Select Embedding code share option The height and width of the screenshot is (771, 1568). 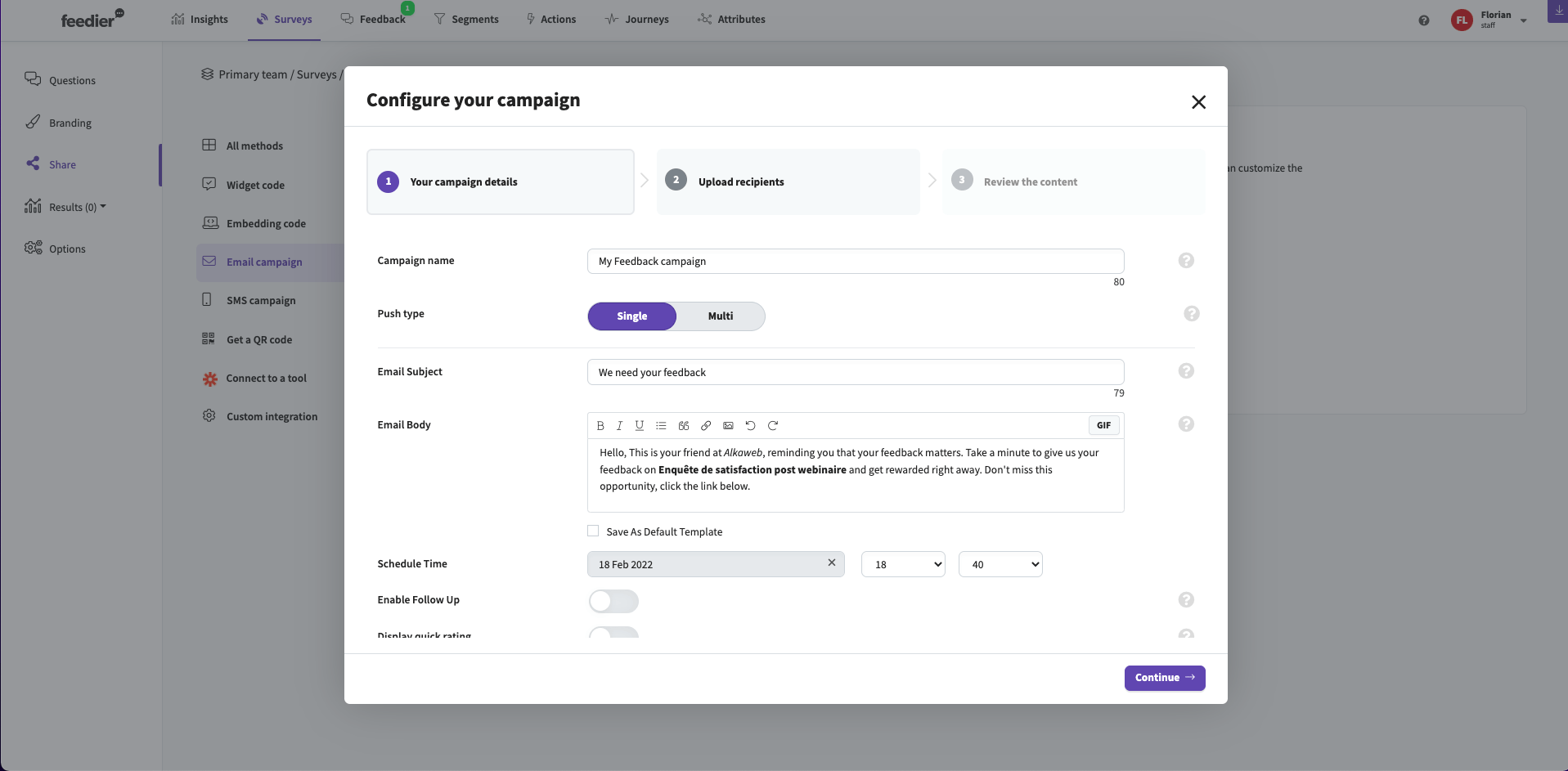coord(254,223)
